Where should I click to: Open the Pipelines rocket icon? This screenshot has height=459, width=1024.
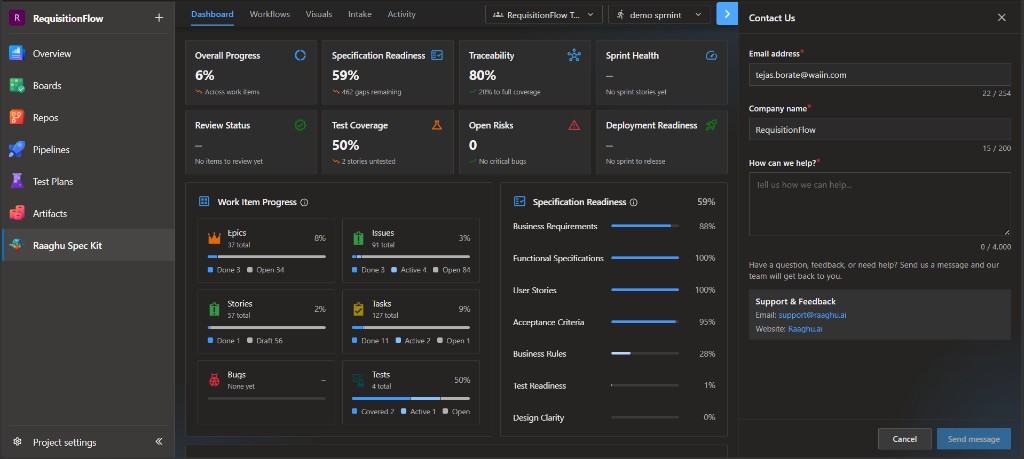pos(16,150)
